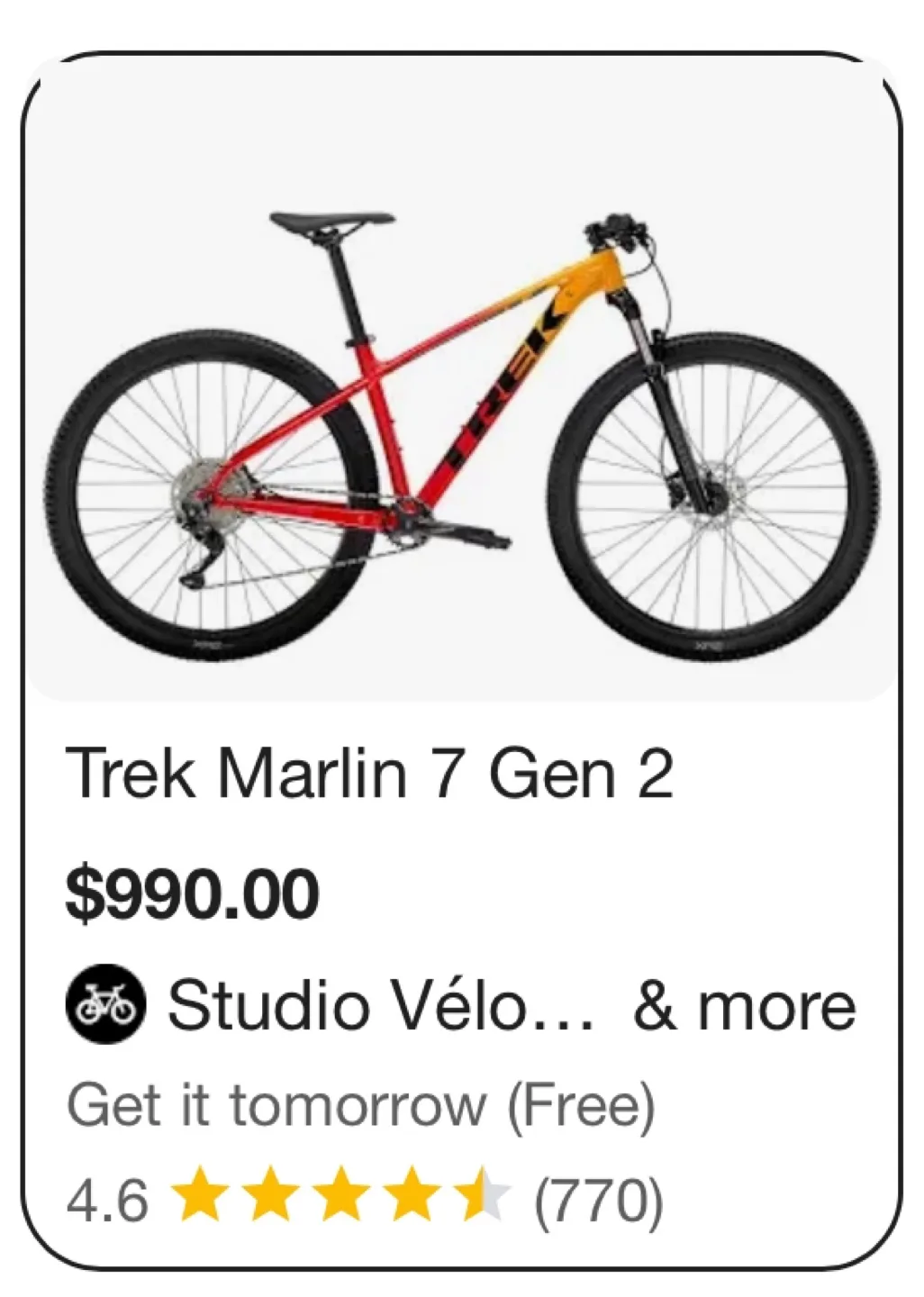Viewport: 924px width, 1297px height.
Task: Click the "Get it tomorrow (Free)" delivery text
Action: coord(361,1105)
